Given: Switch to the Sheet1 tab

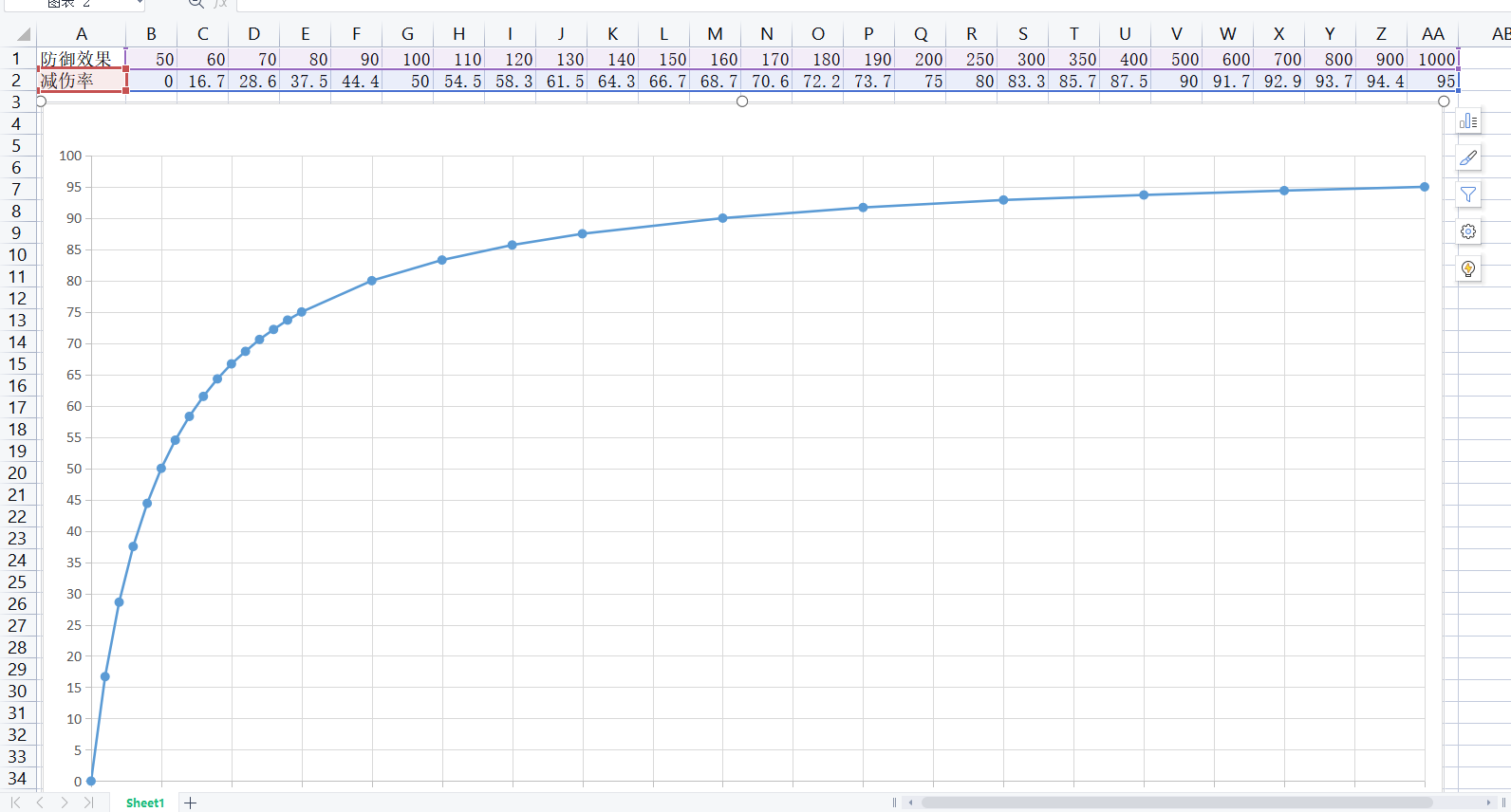Looking at the screenshot, I should point(144,803).
